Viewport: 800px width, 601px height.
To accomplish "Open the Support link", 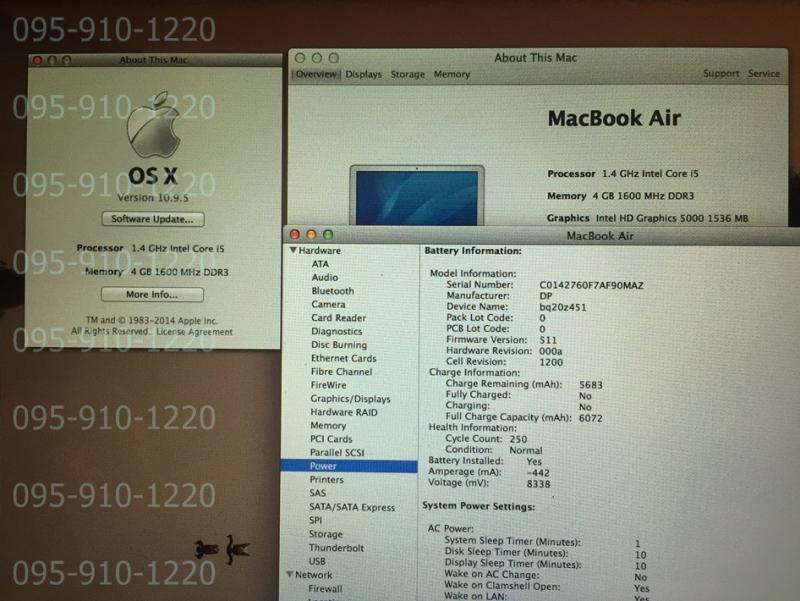I will (x=721, y=73).
